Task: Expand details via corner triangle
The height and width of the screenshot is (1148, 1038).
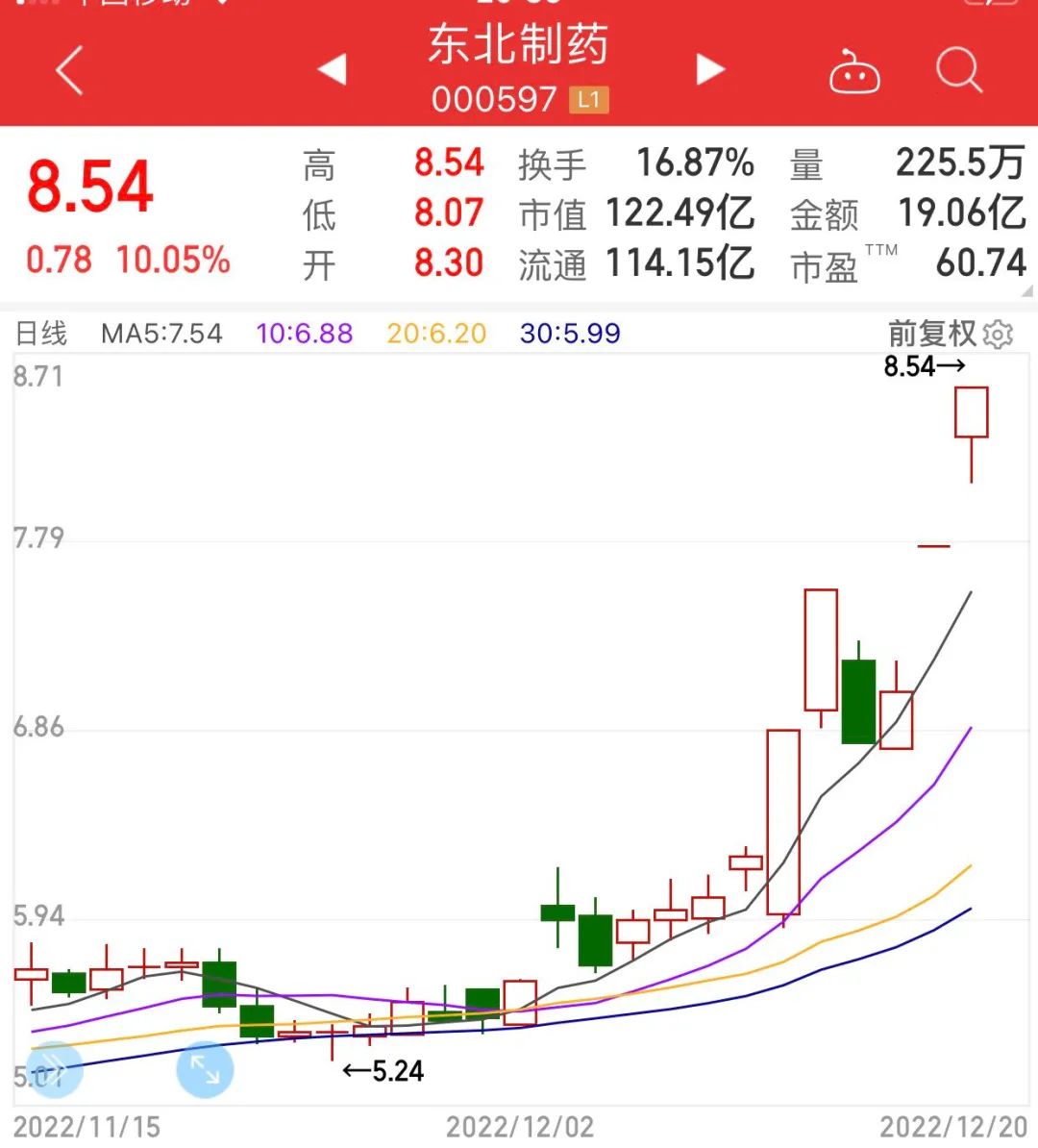Action: (1027, 290)
